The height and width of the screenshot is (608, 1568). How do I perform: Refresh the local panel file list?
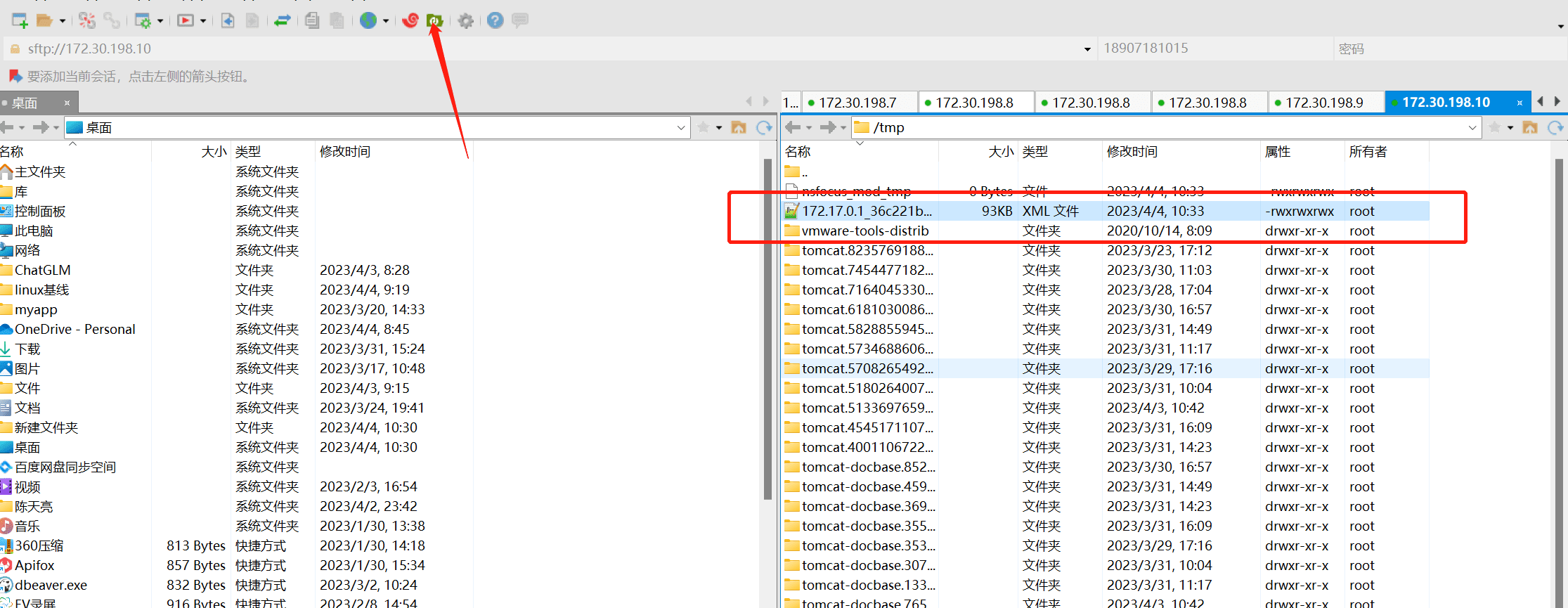click(x=764, y=127)
